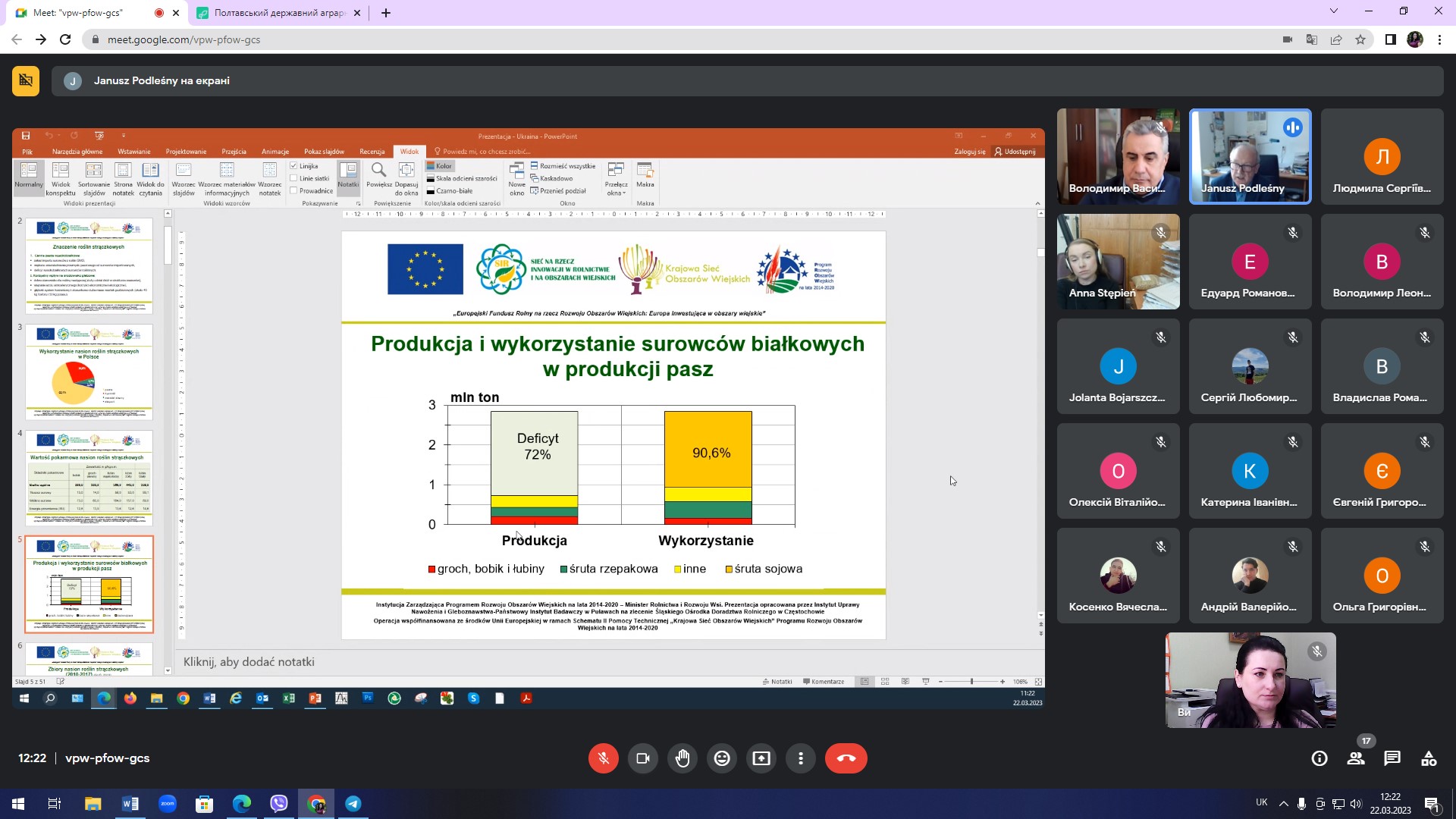Open emoji reactions panel

(x=722, y=758)
